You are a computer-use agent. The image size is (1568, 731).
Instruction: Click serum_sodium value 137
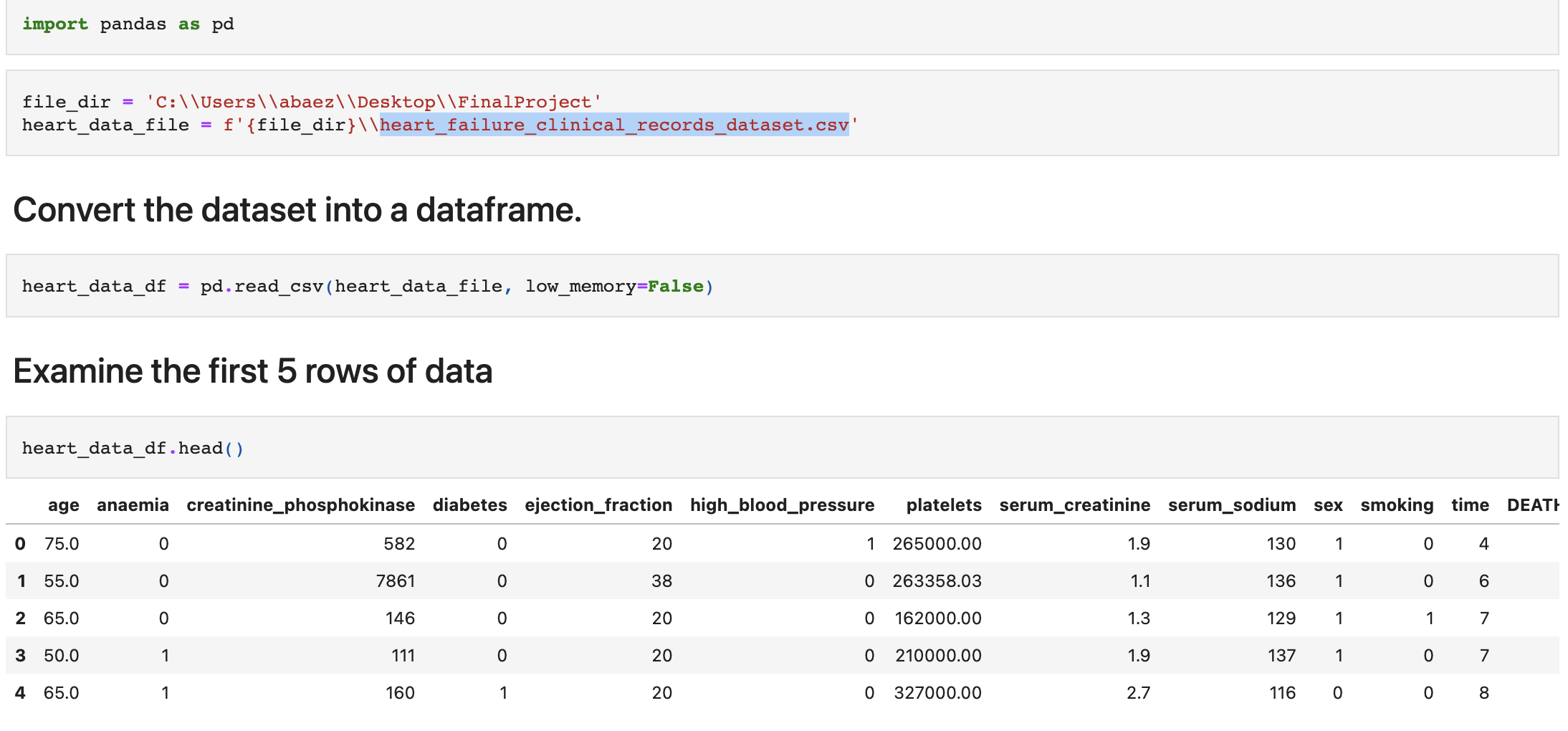pyautogui.click(x=1281, y=656)
